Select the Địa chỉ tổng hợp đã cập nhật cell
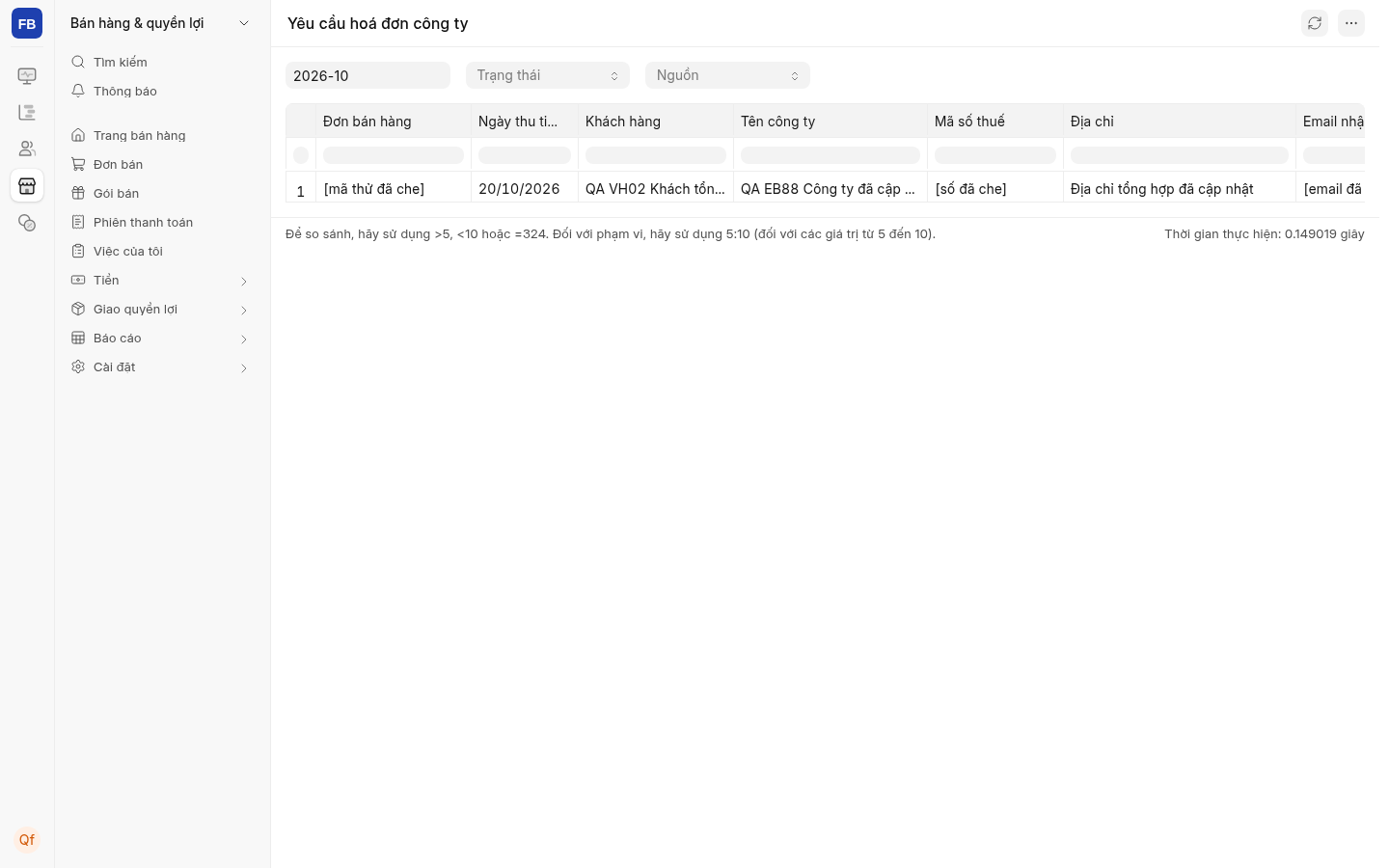Image resolution: width=1389 pixels, height=868 pixels. click(1180, 188)
